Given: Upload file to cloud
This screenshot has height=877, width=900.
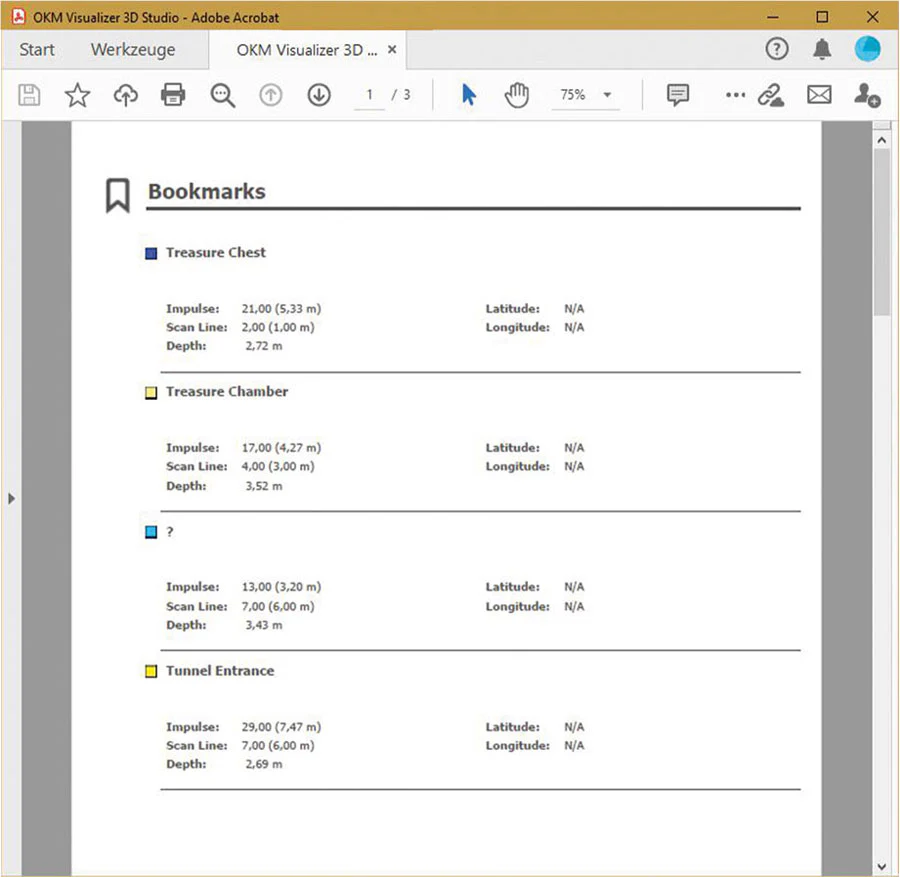Looking at the screenshot, I should point(126,95).
